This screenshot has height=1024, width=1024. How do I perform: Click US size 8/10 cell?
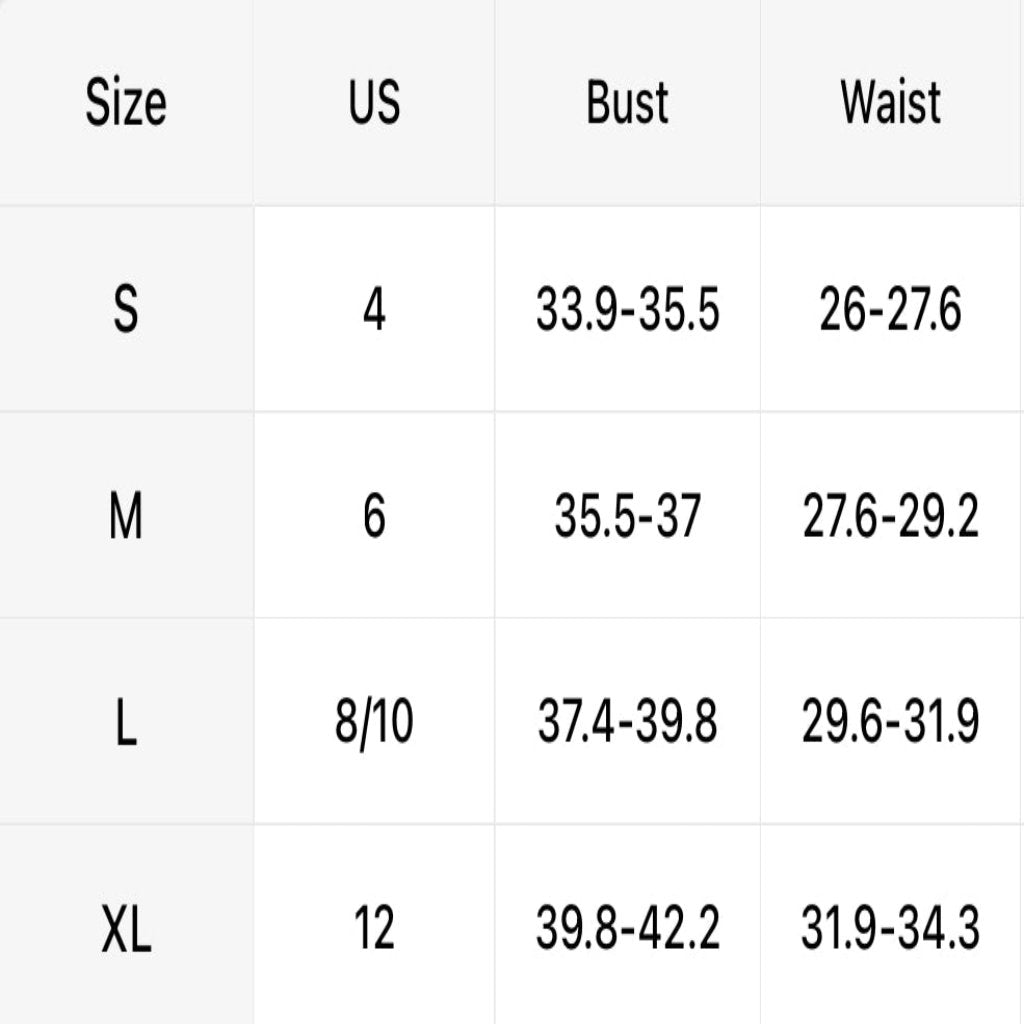point(374,723)
